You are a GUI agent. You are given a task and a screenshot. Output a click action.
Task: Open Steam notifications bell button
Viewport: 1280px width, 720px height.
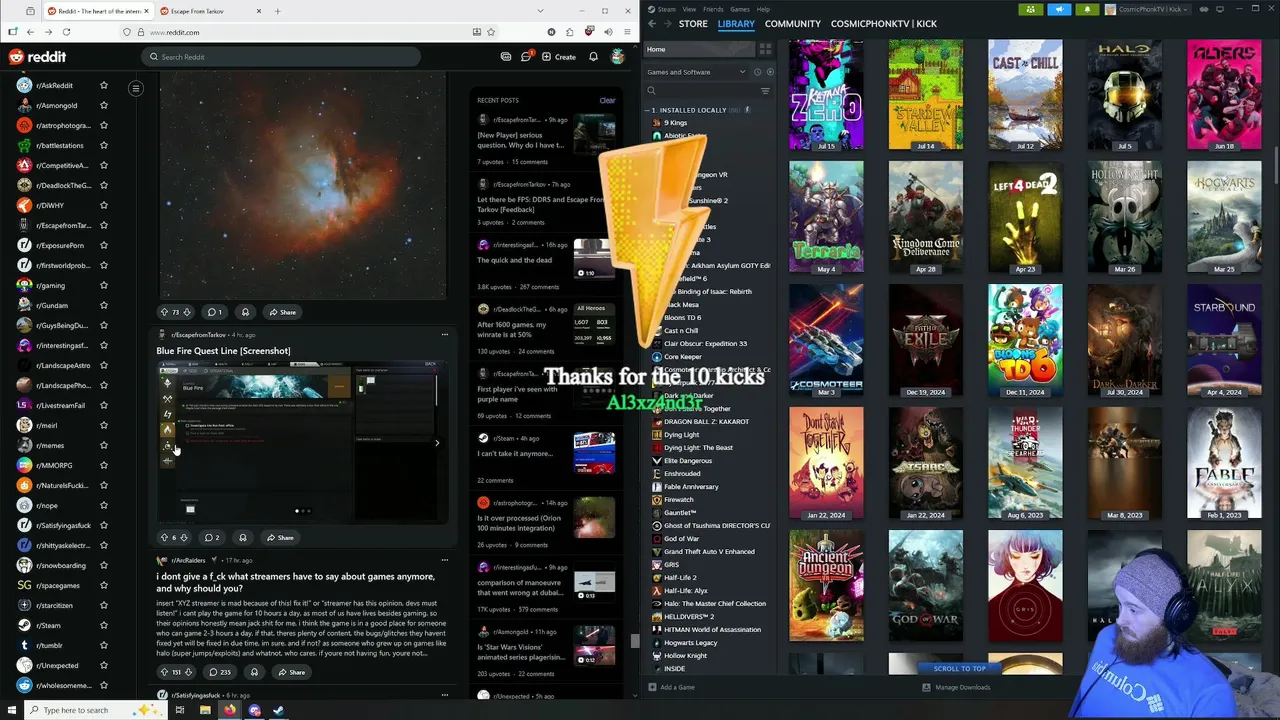(x=1087, y=9)
